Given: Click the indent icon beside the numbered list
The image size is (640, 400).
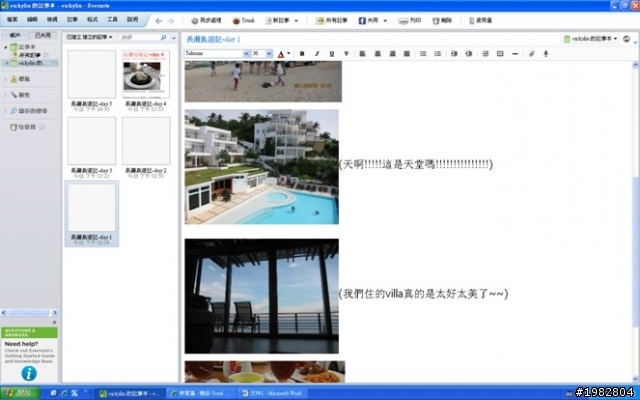Looking at the screenshot, I should point(454,54).
